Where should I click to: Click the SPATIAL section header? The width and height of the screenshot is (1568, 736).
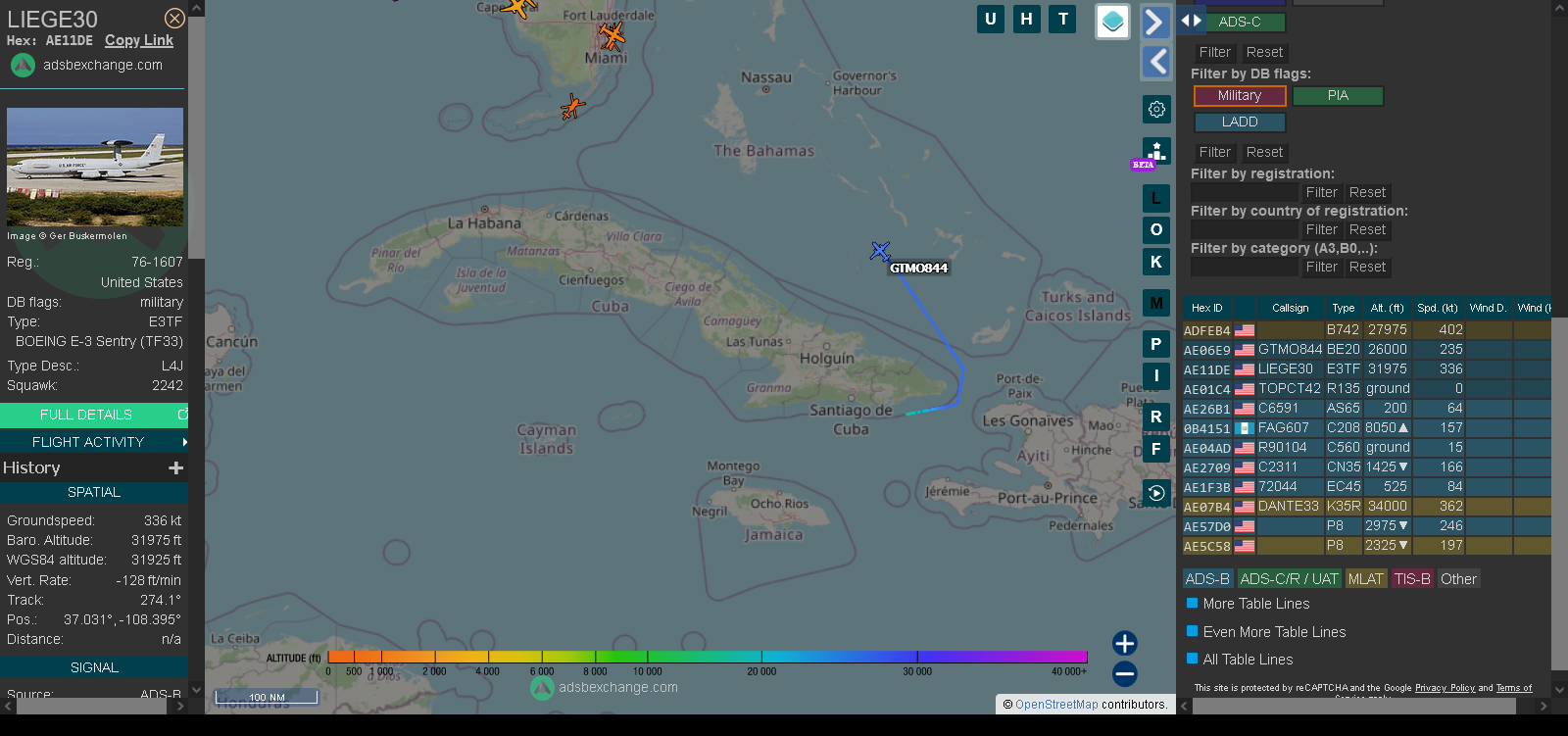pos(94,492)
